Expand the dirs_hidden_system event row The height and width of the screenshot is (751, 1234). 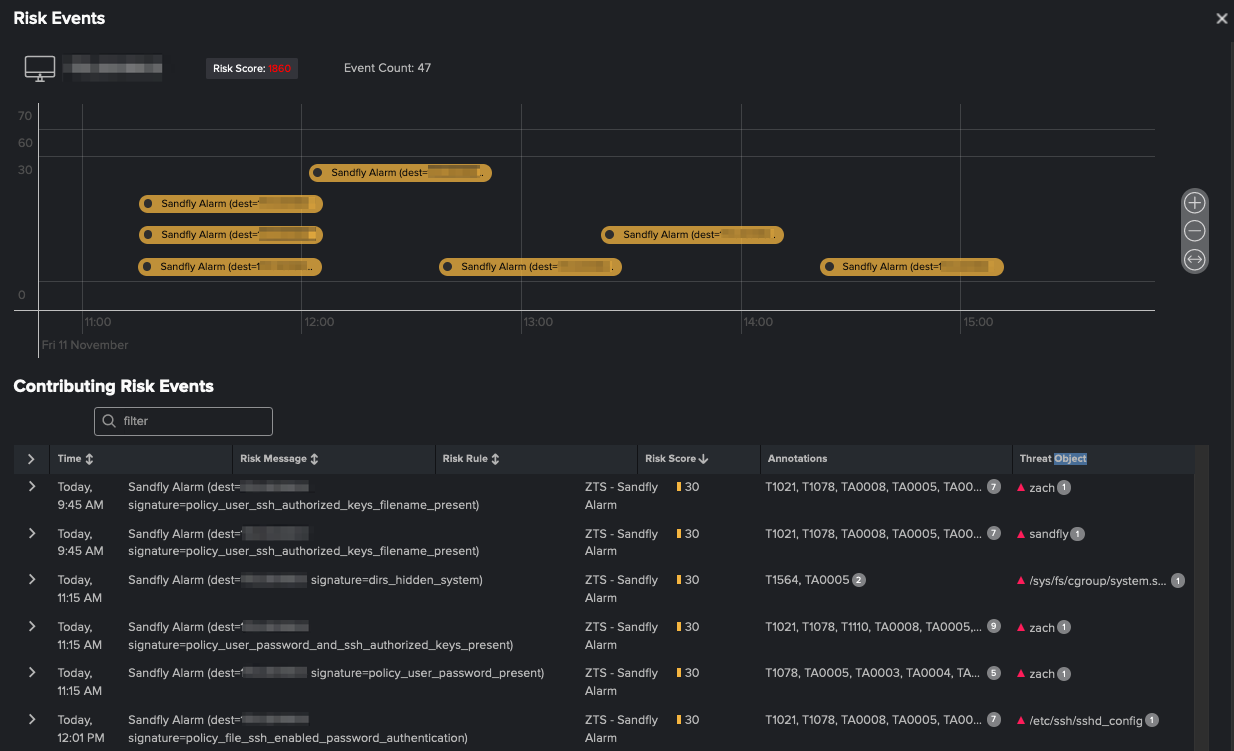[x=31, y=580]
